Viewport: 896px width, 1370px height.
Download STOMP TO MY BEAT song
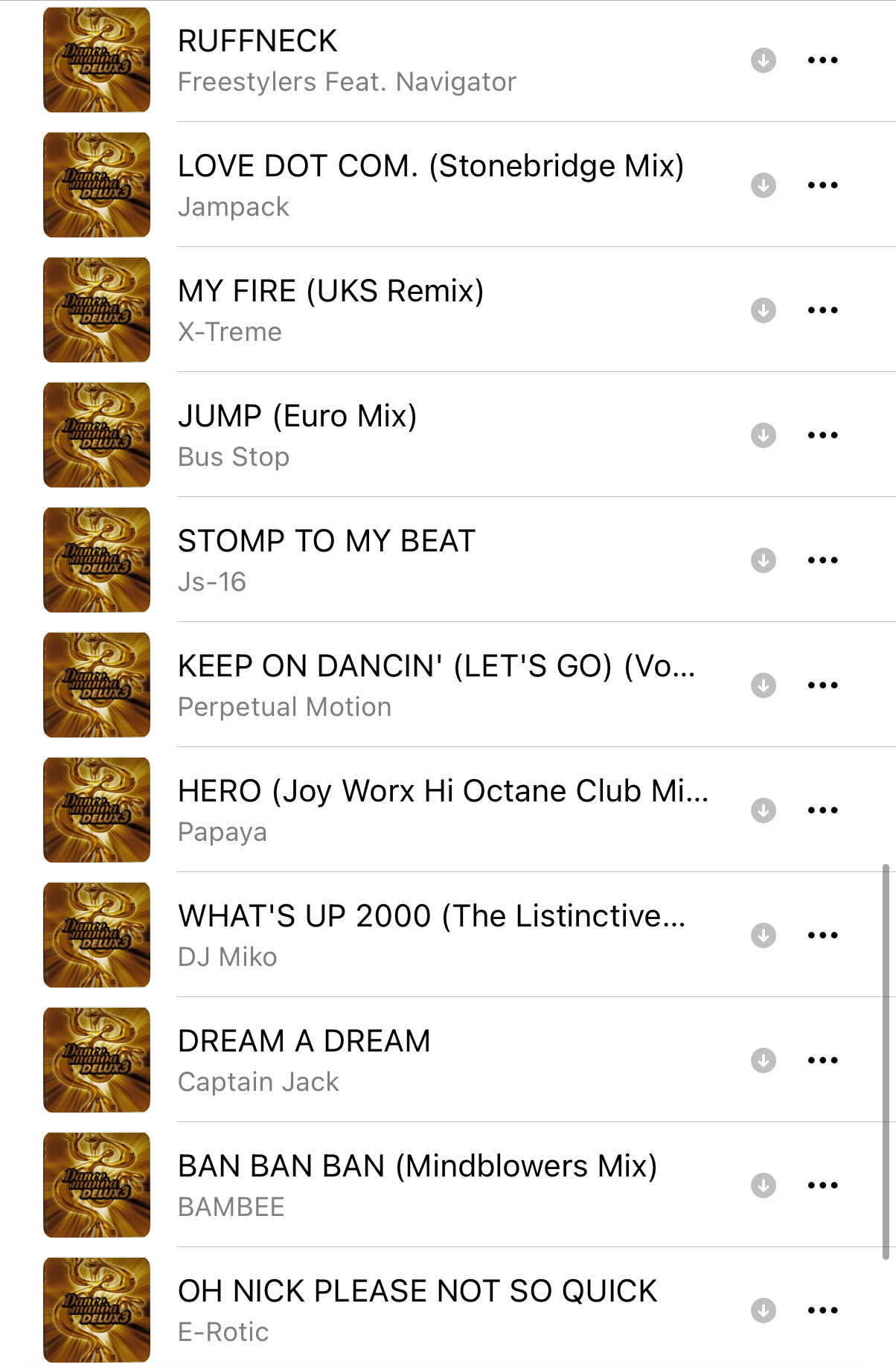point(763,560)
